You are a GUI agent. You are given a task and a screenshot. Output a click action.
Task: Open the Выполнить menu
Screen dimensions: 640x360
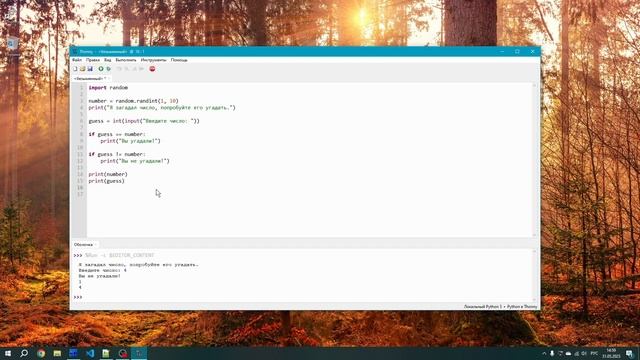[126, 60]
